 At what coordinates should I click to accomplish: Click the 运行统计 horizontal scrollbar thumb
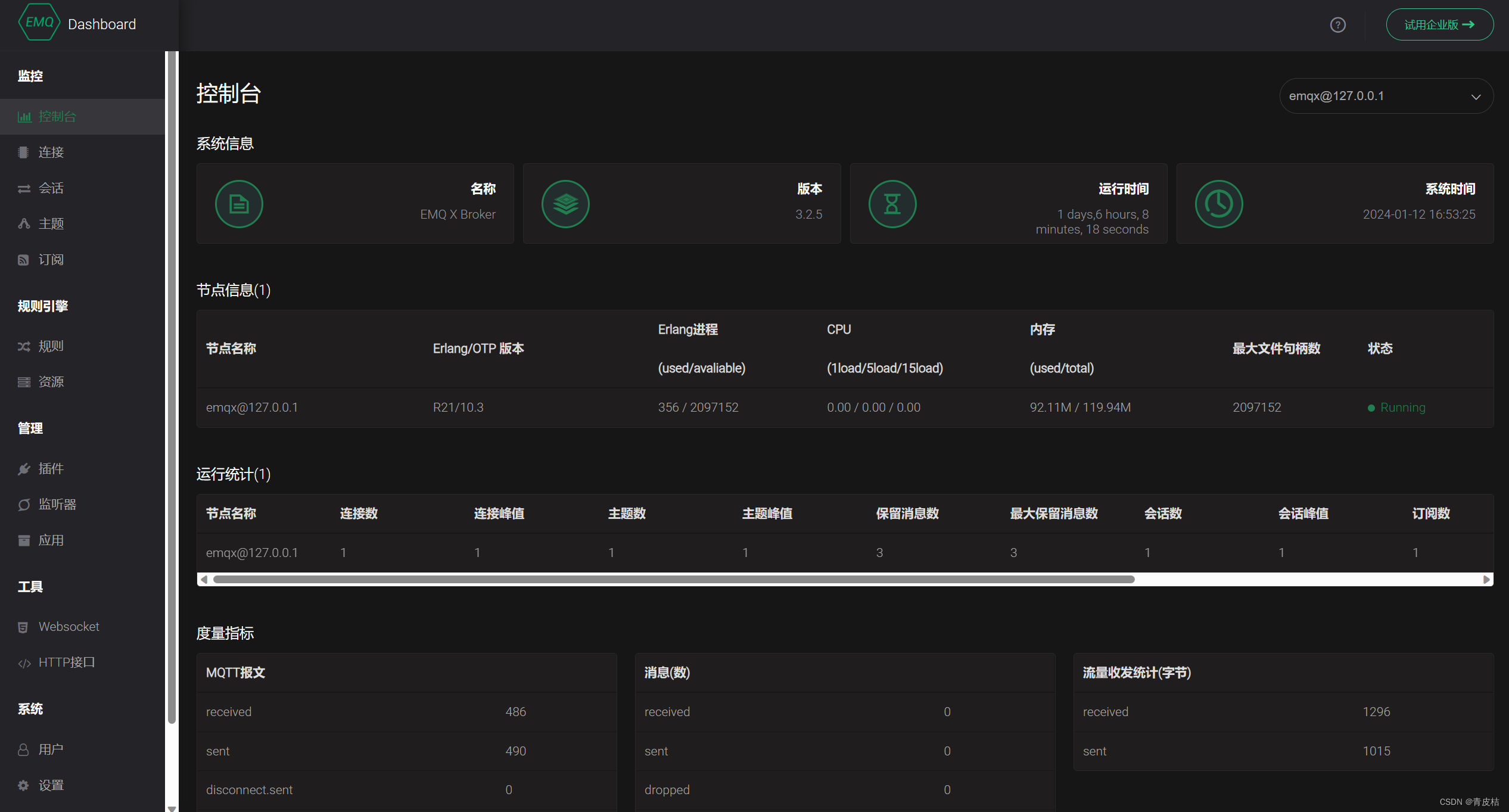674,579
